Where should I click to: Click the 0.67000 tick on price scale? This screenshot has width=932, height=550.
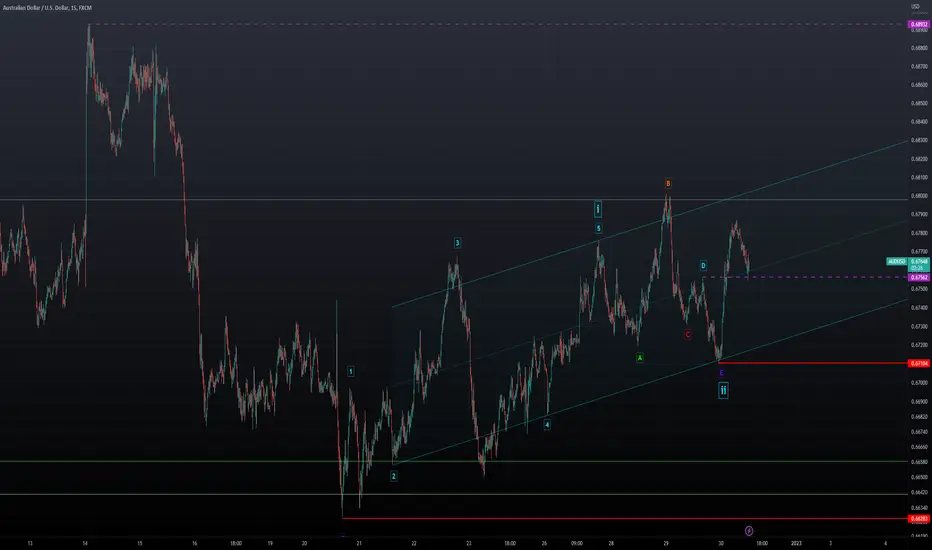919,382
